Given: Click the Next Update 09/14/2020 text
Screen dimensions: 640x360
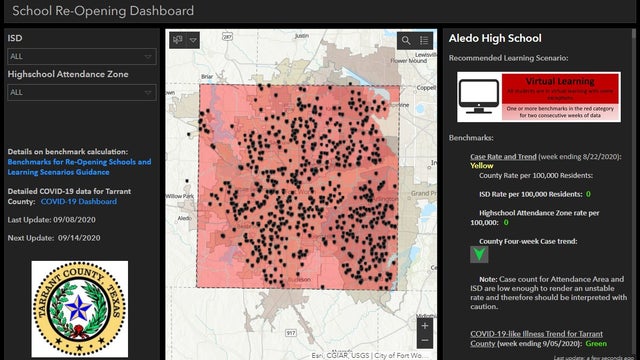Looking at the screenshot, I should point(54,238).
